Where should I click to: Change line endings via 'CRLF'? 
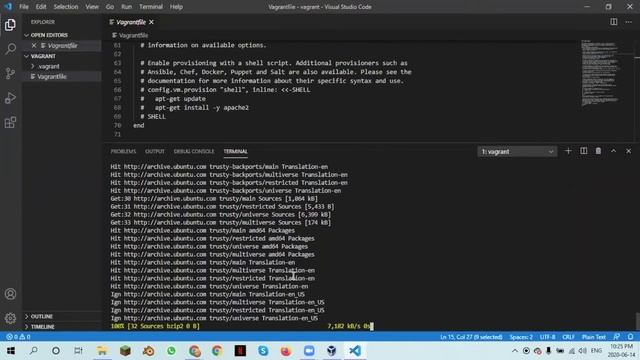[569, 337]
